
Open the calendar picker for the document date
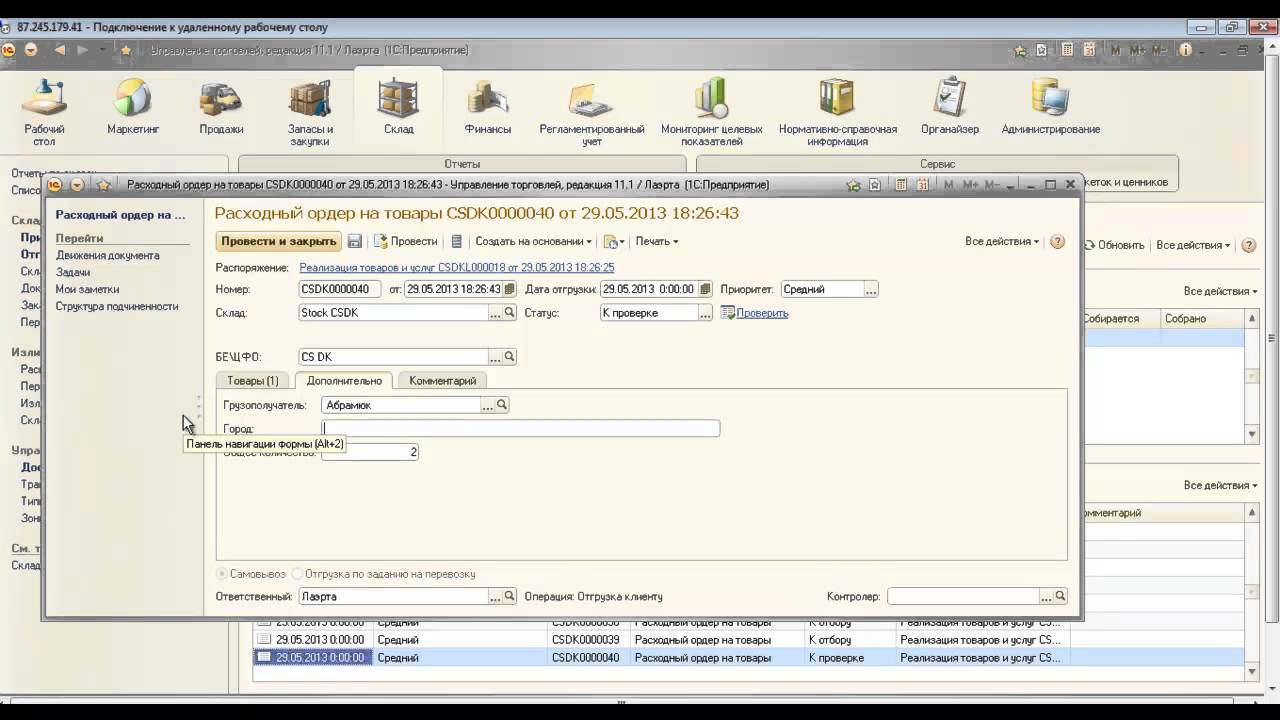tap(509, 289)
